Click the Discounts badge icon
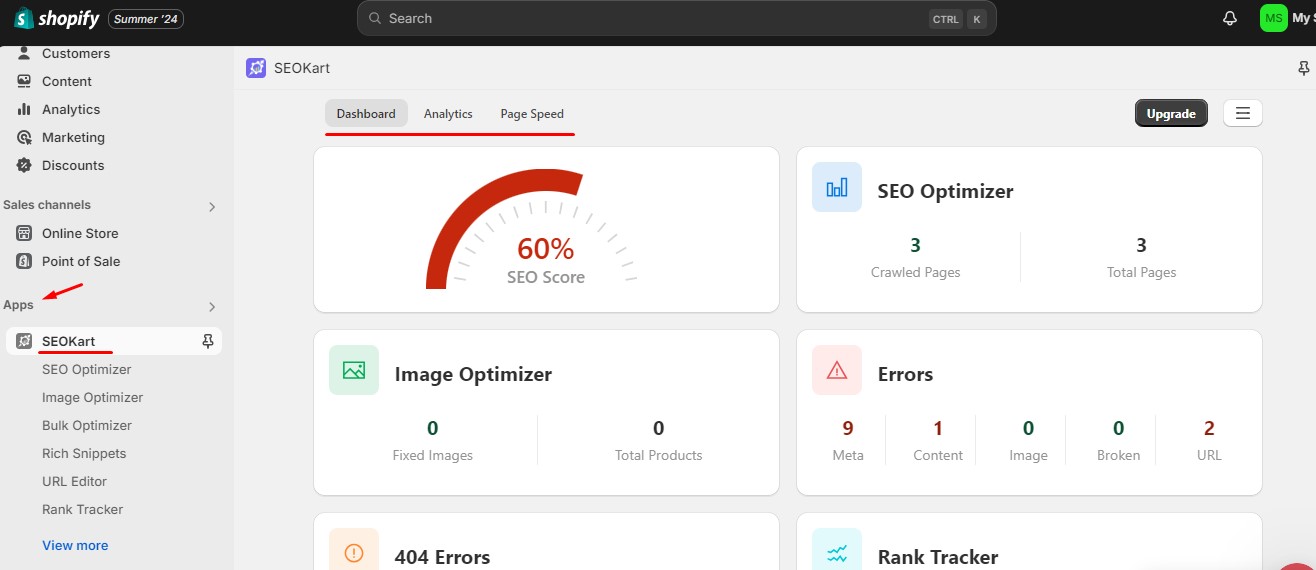Screen dimensions: 1316x570 [x=24, y=165]
